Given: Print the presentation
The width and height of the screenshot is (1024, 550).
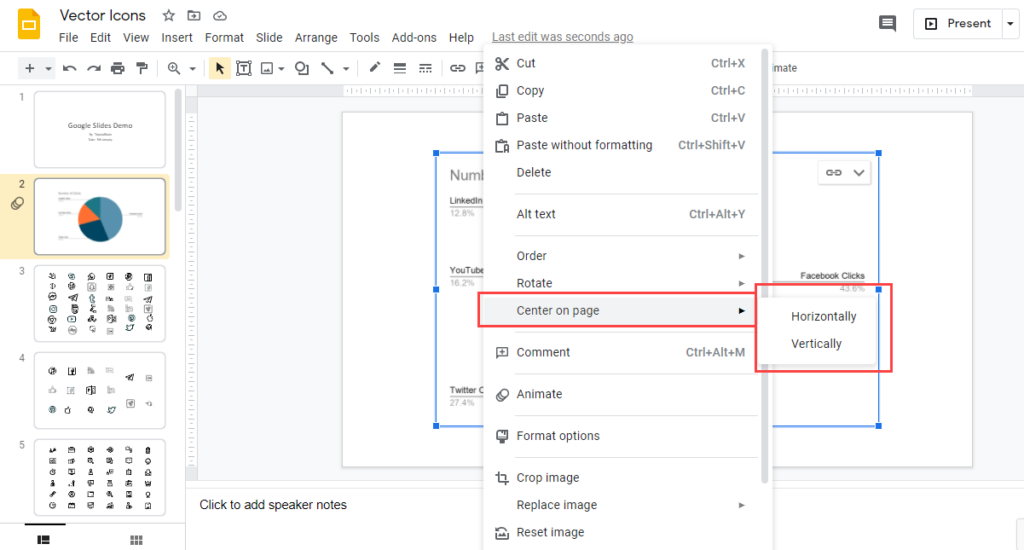Looking at the screenshot, I should 118,68.
